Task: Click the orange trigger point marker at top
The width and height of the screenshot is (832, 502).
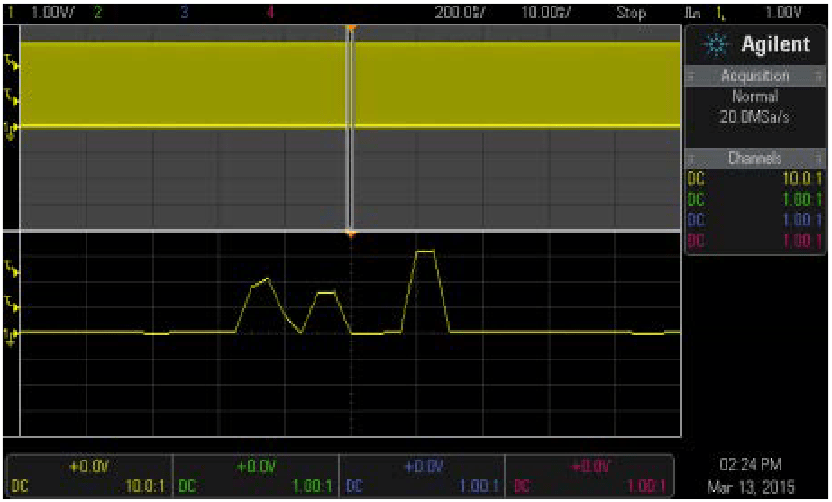Action: pos(350,28)
